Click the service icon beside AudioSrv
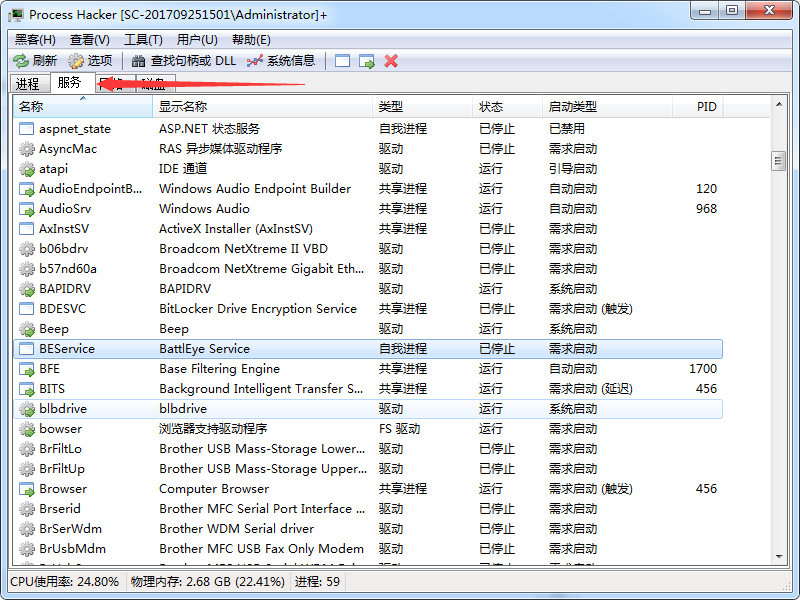The image size is (800, 600). point(27,209)
